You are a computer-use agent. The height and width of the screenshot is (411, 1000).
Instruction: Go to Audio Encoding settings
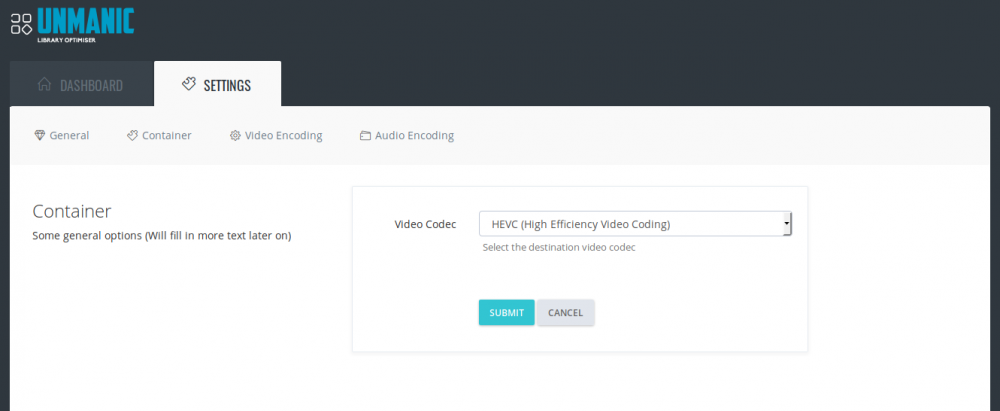tap(407, 135)
